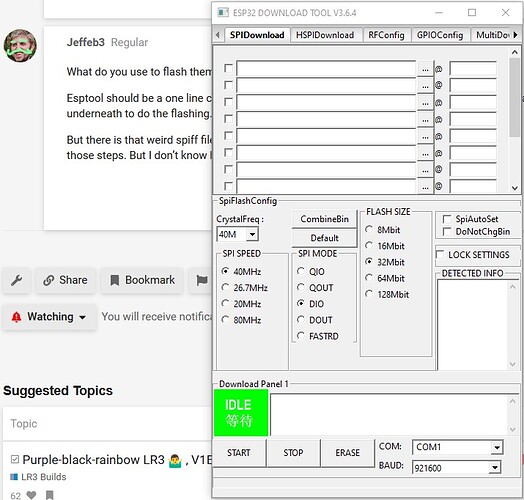Open the CrystalFreq dropdown
The height and width of the screenshot is (500, 524).
pos(252,234)
